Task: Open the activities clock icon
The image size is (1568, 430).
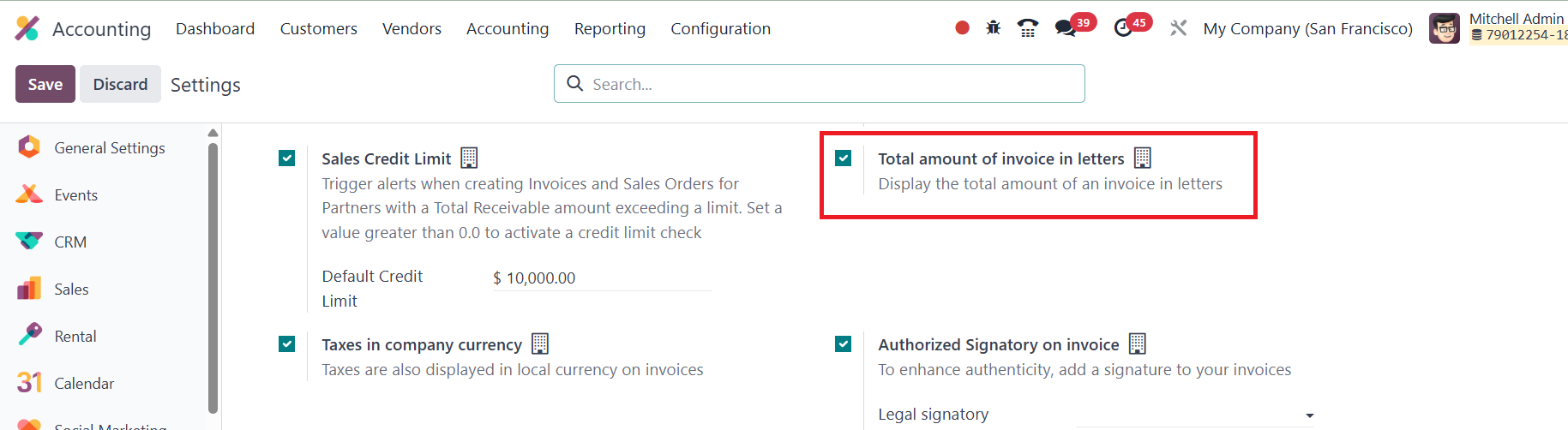Action: (1123, 28)
